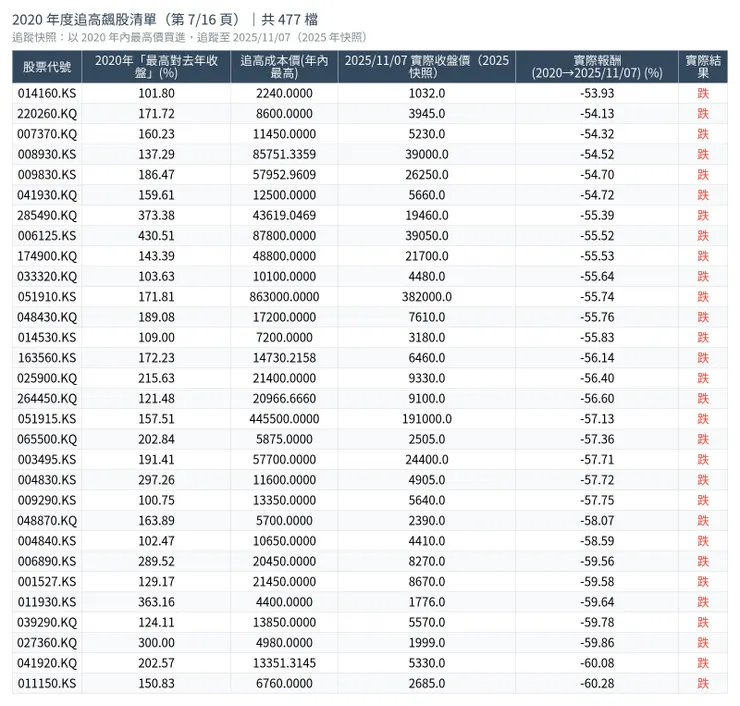Click the 13351.3145 cost price cell
The width and height of the screenshot is (740, 706).
(284, 663)
